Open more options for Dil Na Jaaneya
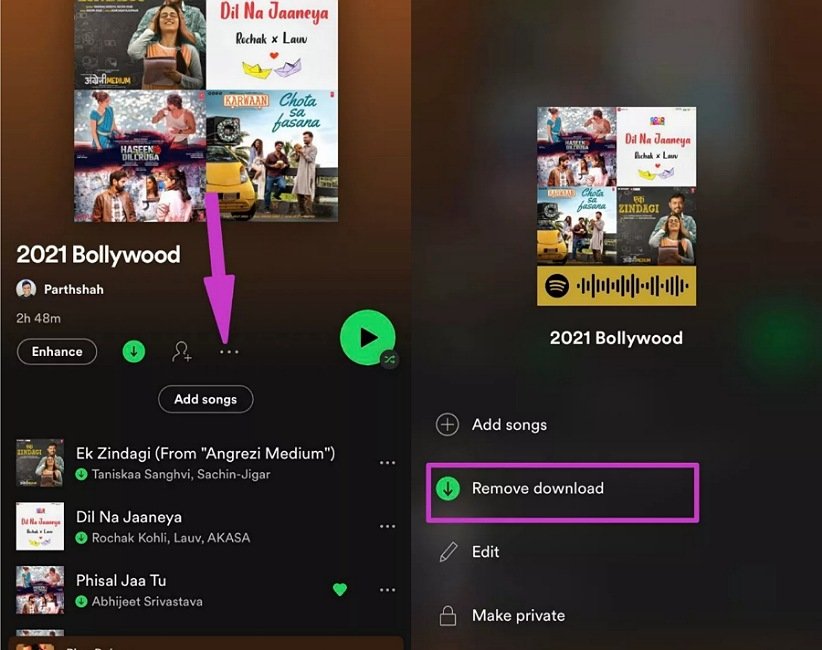822x650 pixels. click(x=387, y=527)
